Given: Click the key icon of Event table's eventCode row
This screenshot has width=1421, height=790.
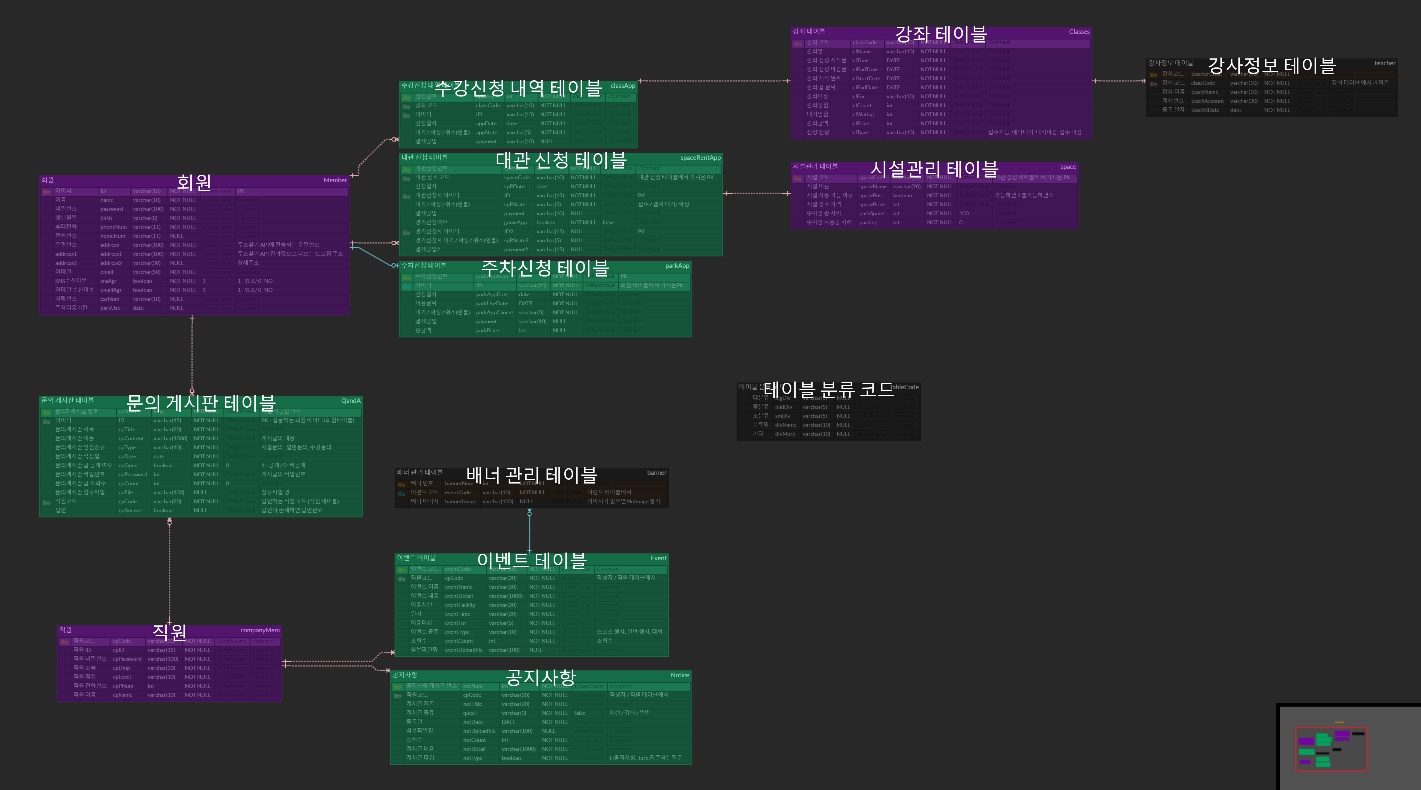Looking at the screenshot, I should pos(402,569).
